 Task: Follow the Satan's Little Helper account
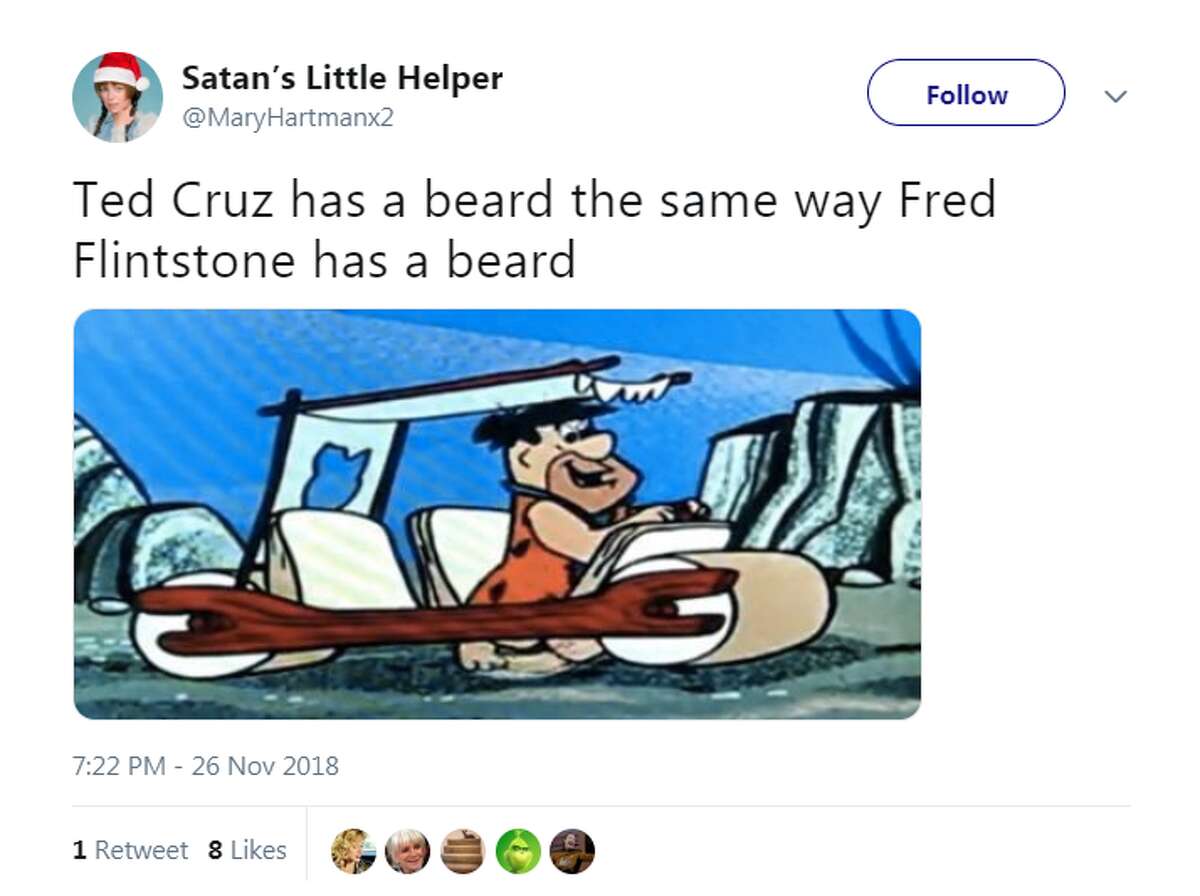tap(966, 93)
